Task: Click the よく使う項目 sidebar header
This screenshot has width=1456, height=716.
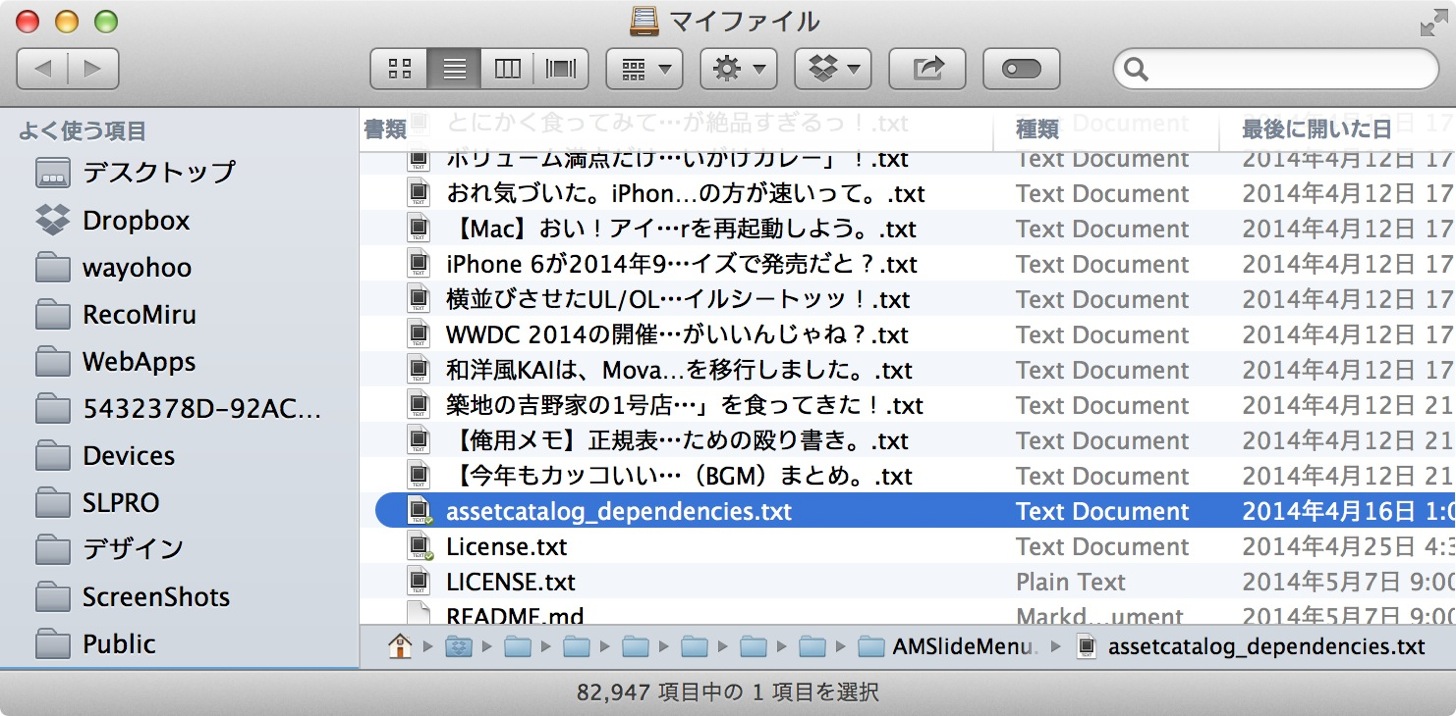Action: click(82, 131)
